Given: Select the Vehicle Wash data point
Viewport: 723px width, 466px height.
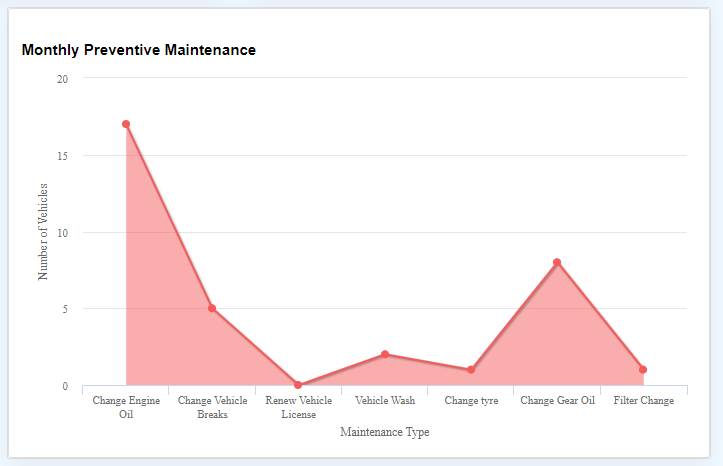Looking at the screenshot, I should pyautogui.click(x=385, y=354).
